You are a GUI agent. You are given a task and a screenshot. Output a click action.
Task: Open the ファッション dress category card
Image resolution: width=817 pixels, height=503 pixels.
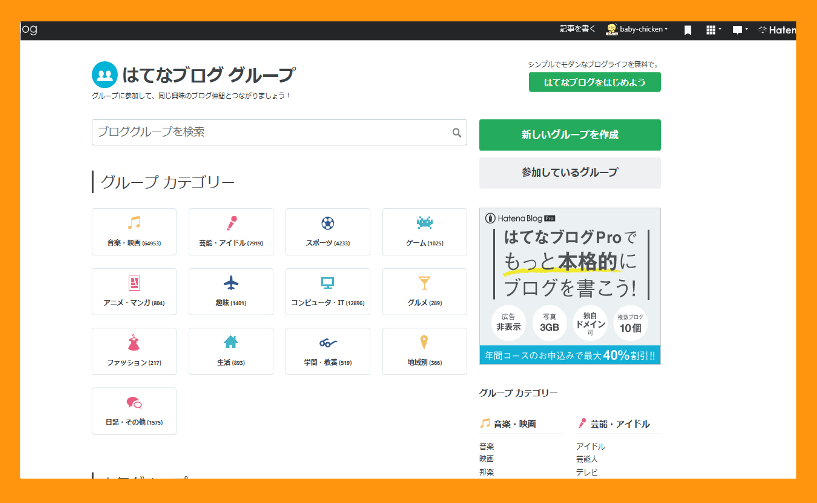(134, 351)
